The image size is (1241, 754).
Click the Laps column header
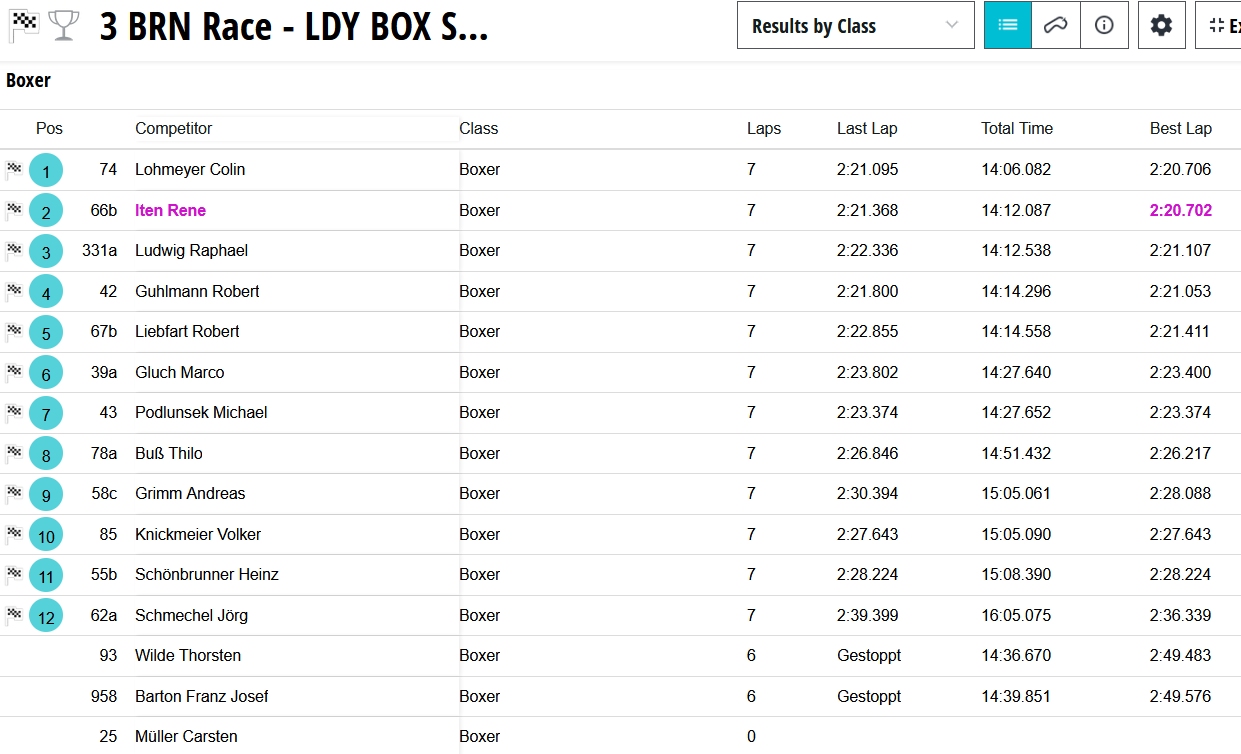tap(763, 129)
